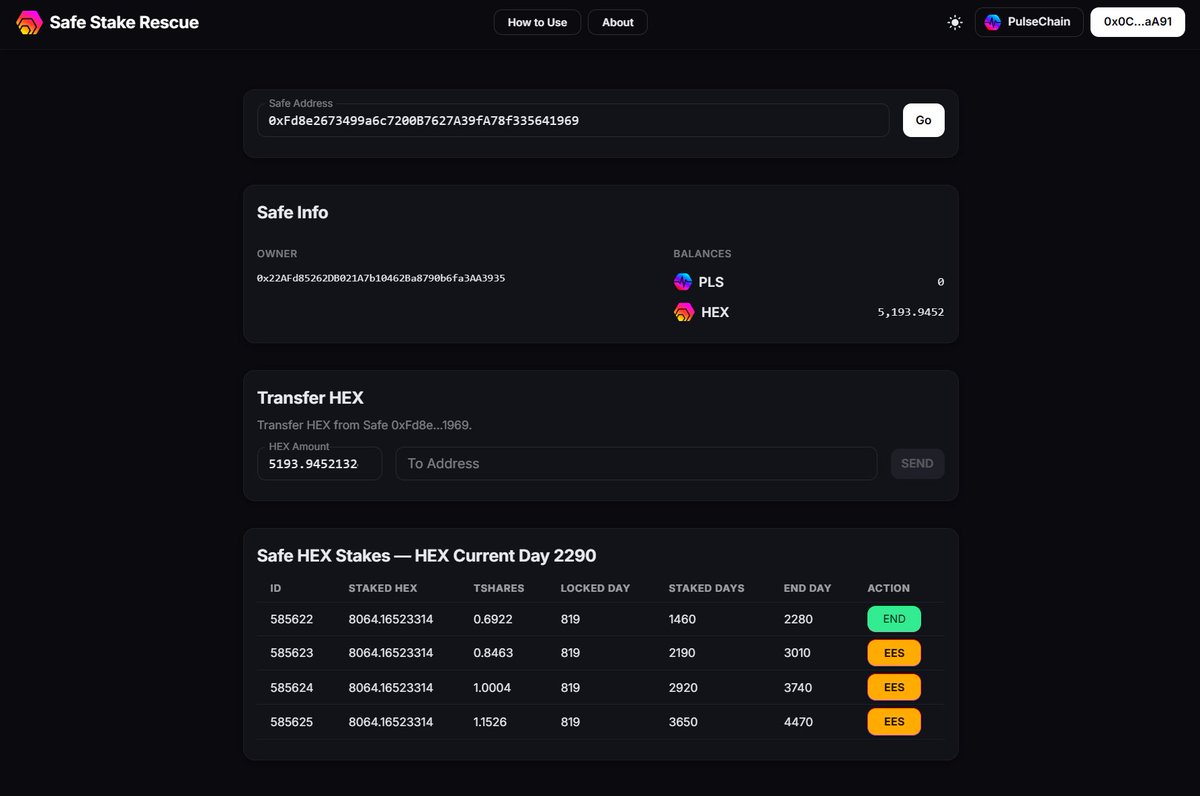Click the Safe Info heading
Viewport: 1200px width, 796px height.
click(292, 212)
